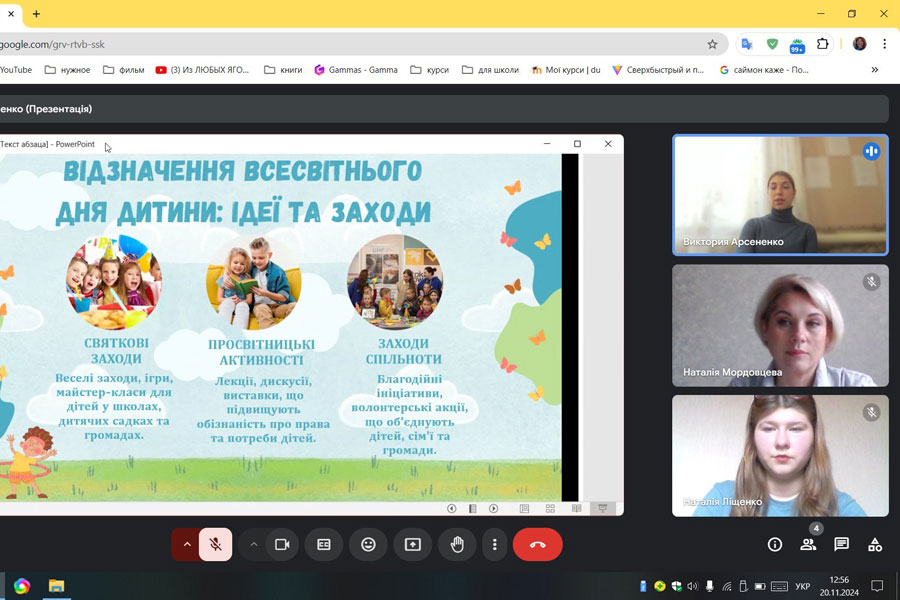This screenshot has width=900, height=600.
Task: Turn on closed captions
Action: click(324, 544)
